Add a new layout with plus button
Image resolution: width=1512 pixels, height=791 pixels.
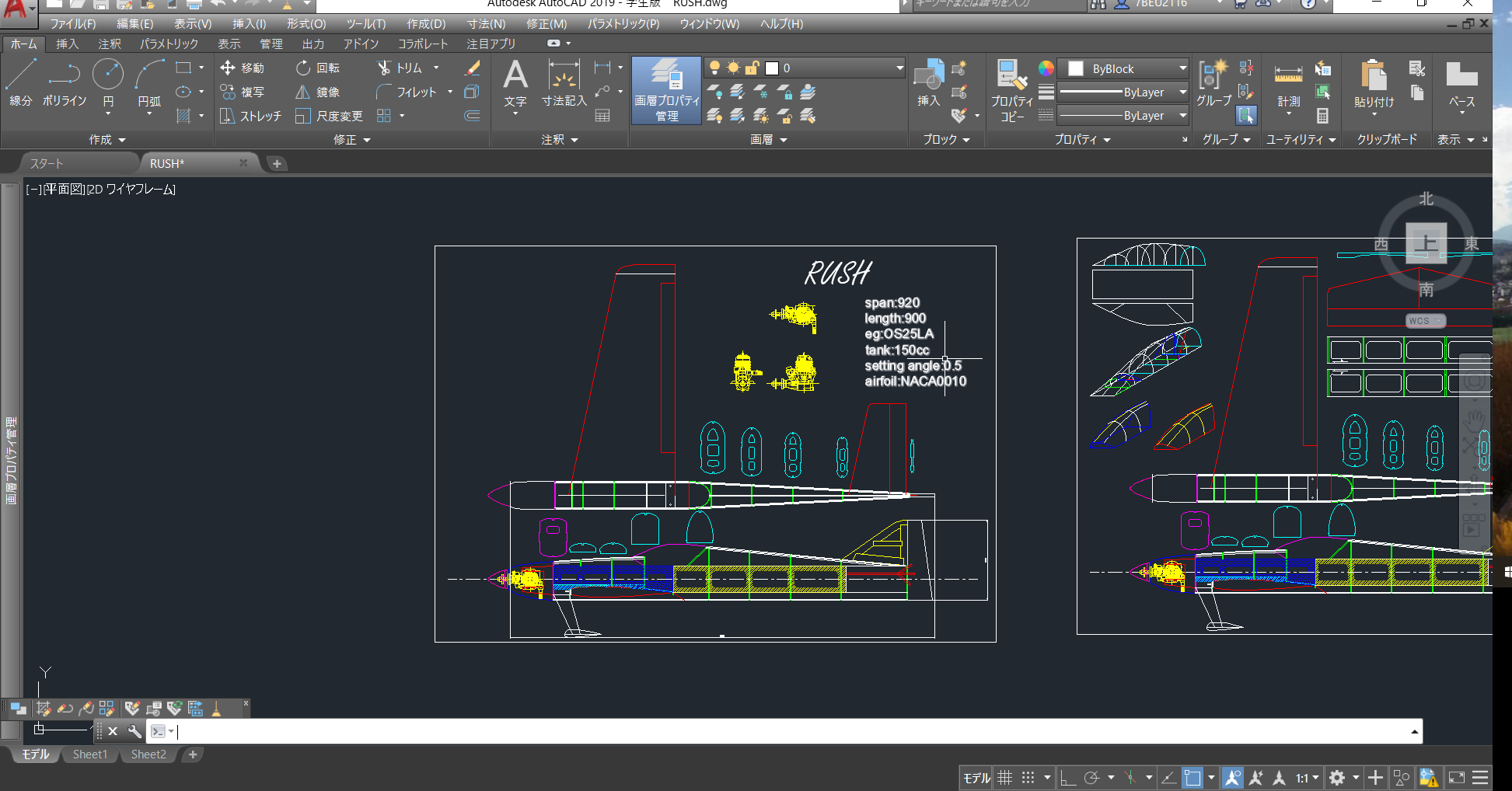point(193,754)
